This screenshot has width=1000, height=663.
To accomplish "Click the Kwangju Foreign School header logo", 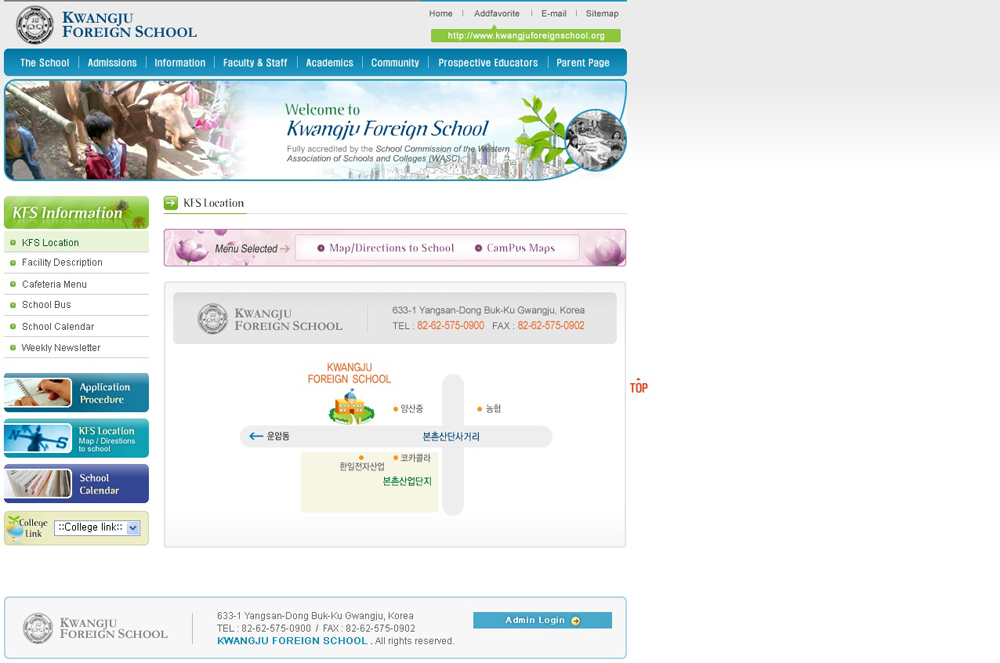I will click(x=107, y=25).
